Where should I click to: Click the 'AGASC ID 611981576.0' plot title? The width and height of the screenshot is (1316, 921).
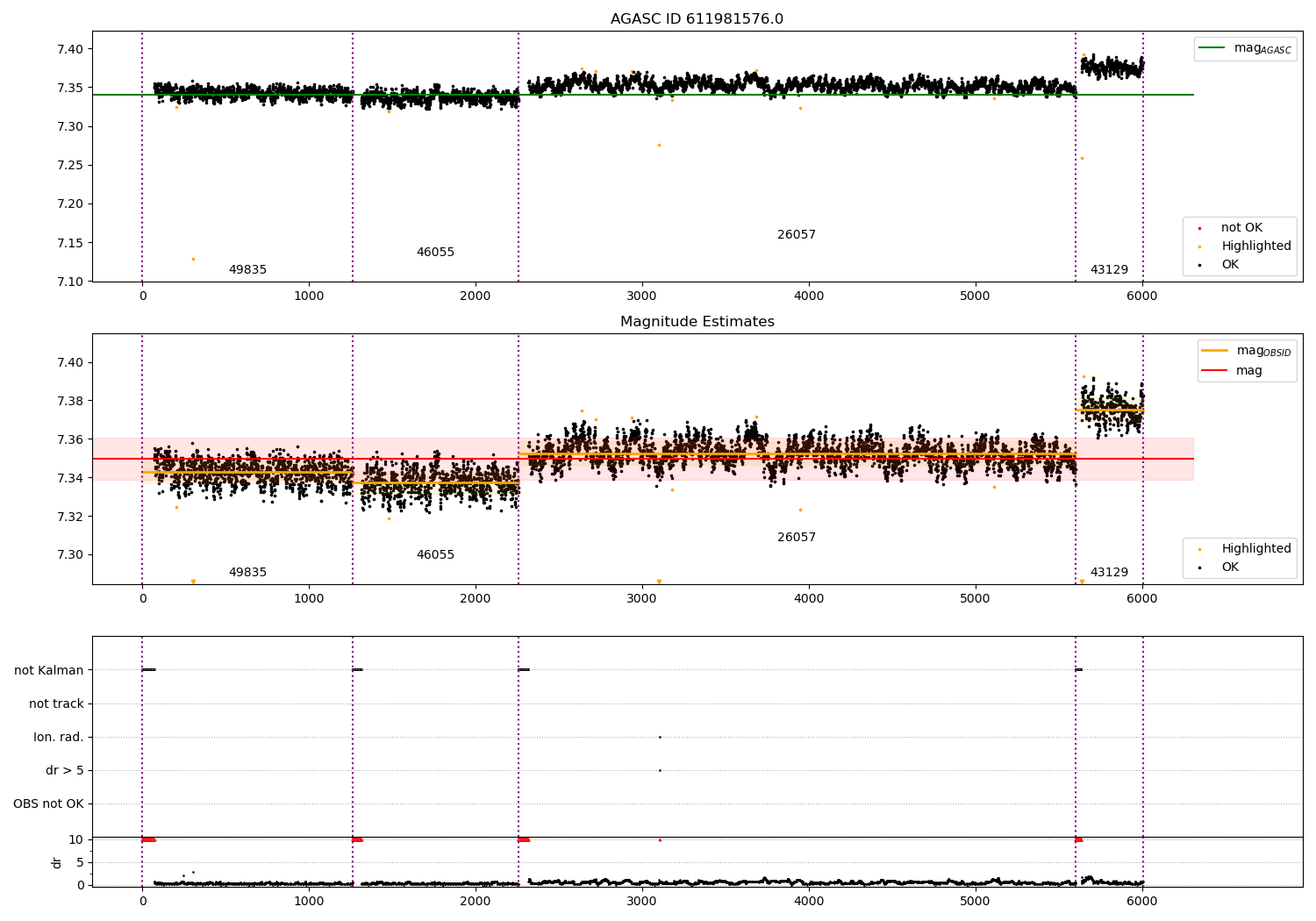[697, 19]
